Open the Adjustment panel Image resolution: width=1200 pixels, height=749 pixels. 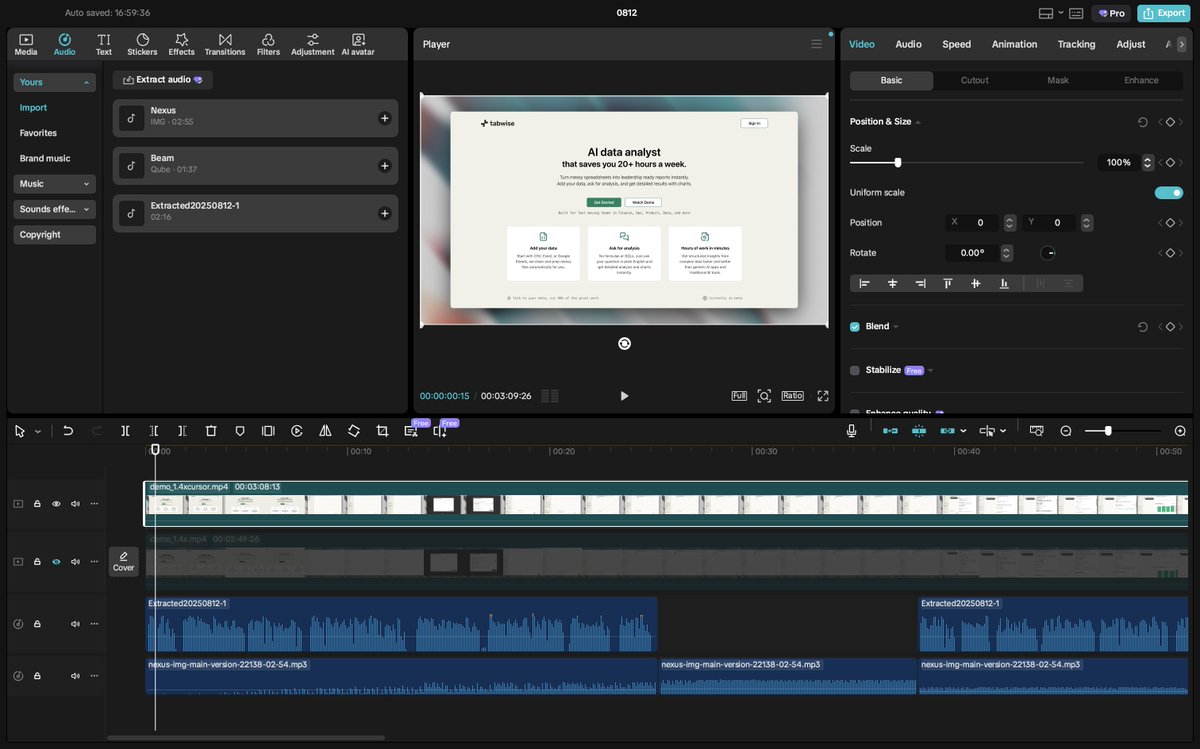coord(313,44)
